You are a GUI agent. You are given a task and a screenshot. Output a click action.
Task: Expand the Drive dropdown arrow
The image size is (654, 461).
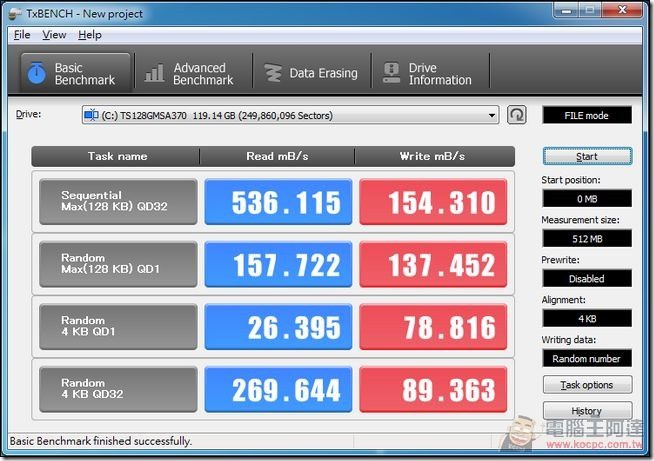tap(492, 116)
